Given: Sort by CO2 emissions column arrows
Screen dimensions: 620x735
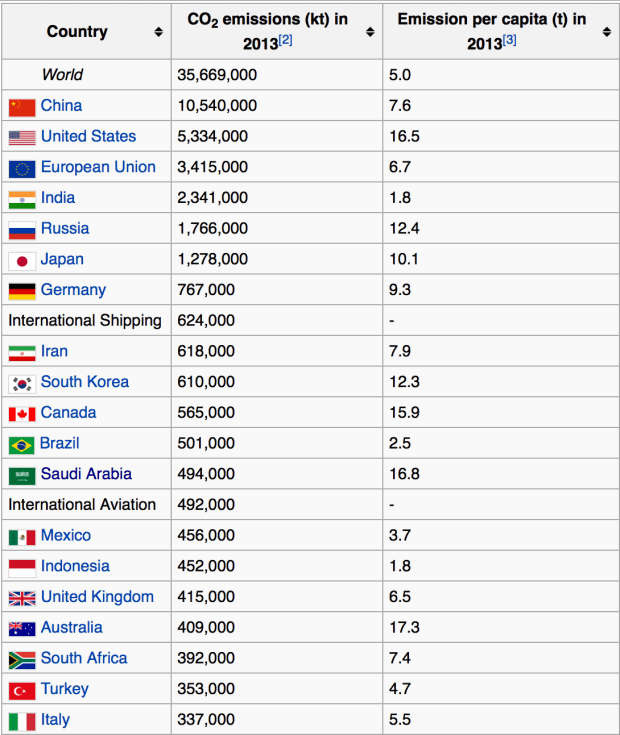Looking at the screenshot, I should pyautogui.click(x=370, y=32).
